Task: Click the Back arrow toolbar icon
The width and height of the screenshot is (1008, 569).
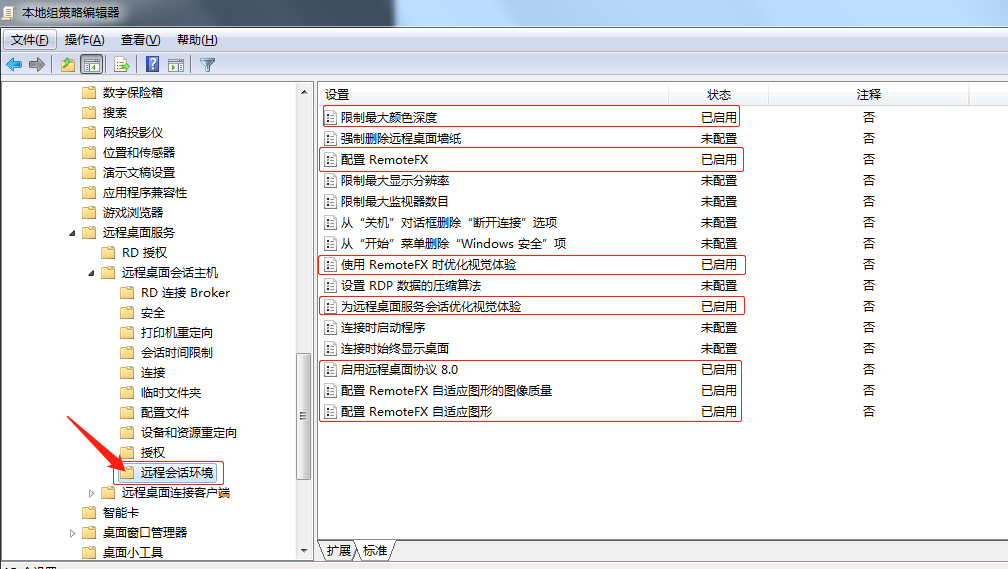Action: pyautogui.click(x=14, y=64)
